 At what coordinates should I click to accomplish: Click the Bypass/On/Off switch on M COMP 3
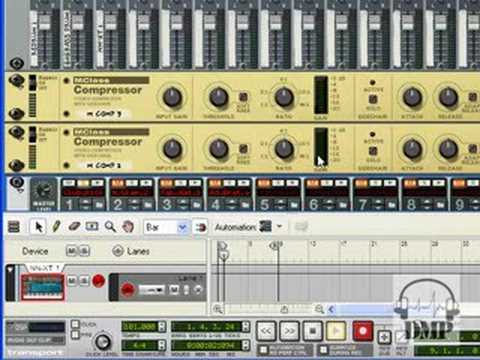pyautogui.click(x=33, y=83)
